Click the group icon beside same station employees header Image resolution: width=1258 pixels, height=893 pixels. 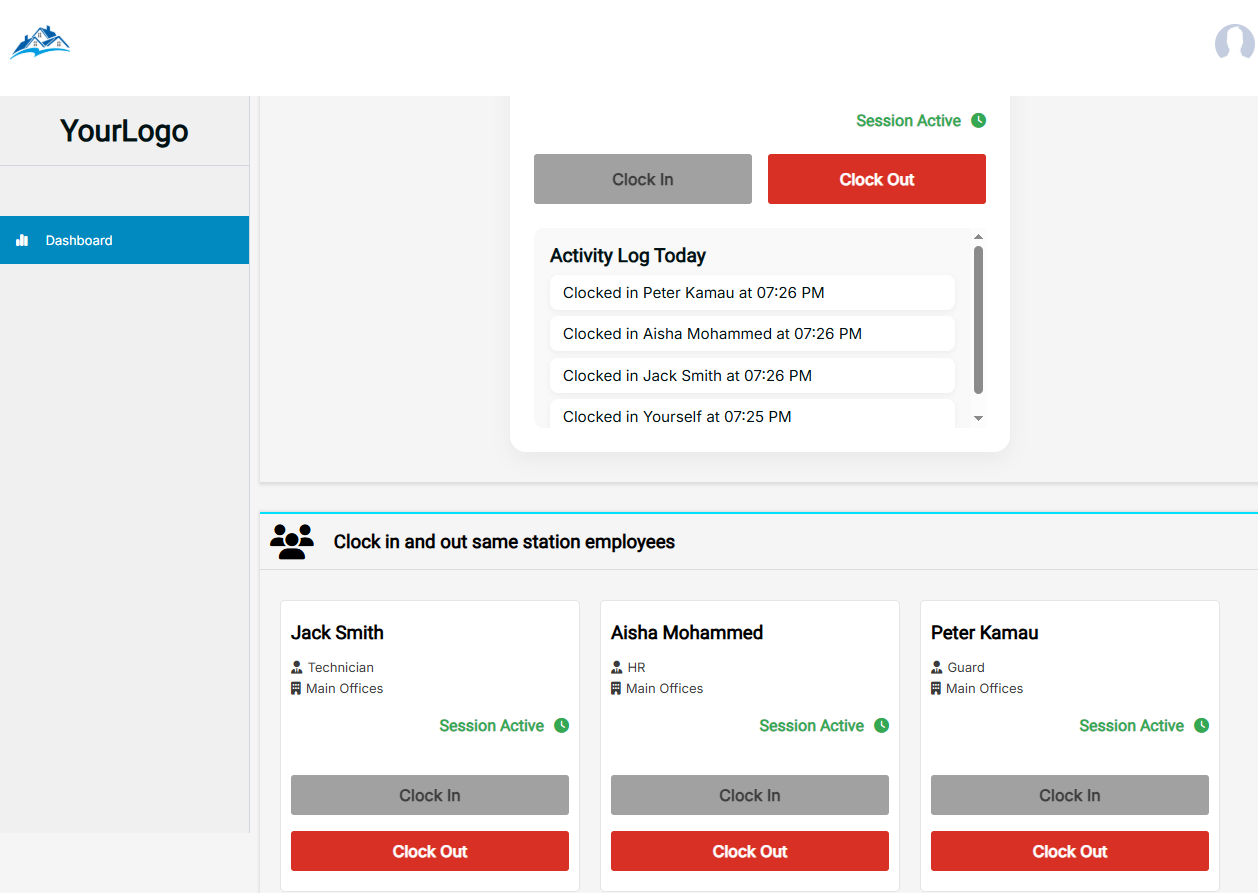click(291, 541)
